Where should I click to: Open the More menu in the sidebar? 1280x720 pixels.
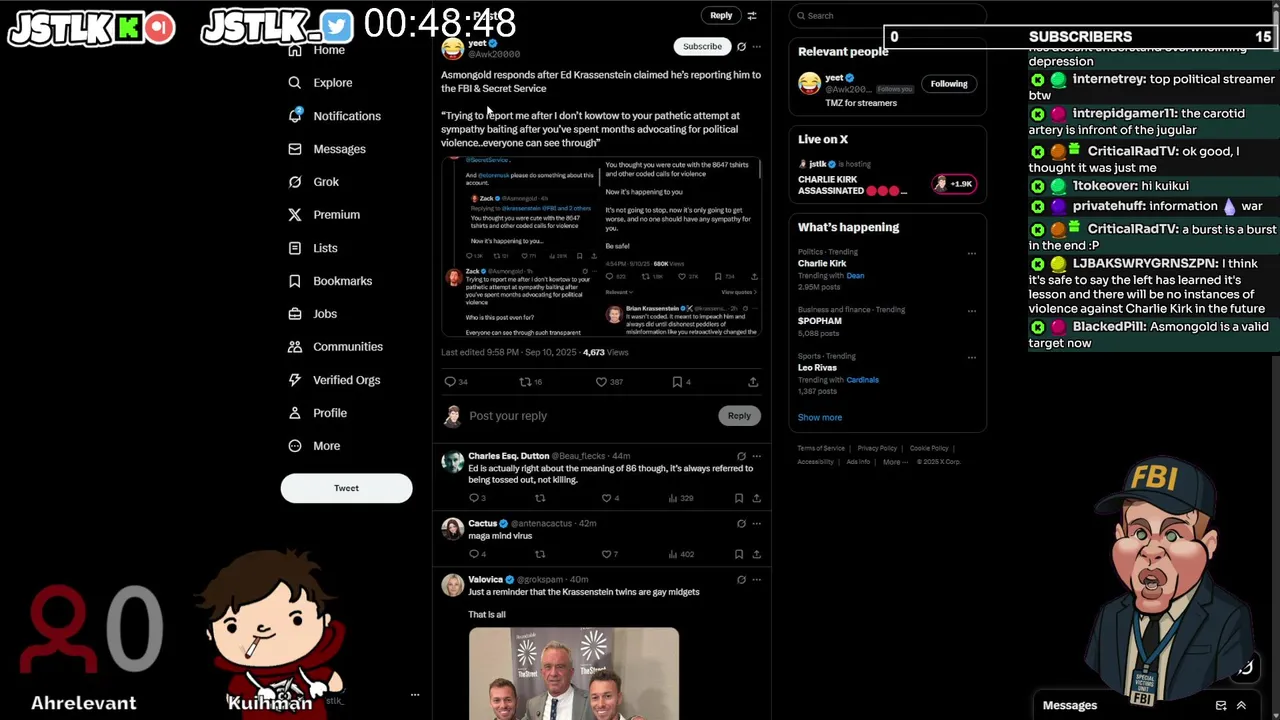[315, 446]
